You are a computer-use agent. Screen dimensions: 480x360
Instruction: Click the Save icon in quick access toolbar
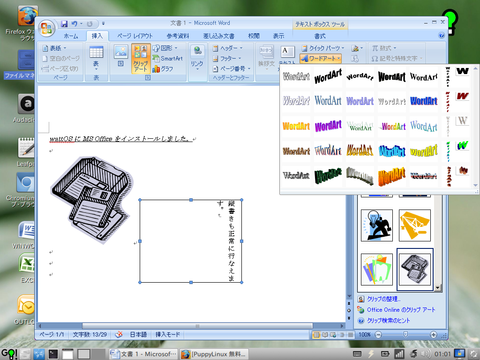coord(64,24)
